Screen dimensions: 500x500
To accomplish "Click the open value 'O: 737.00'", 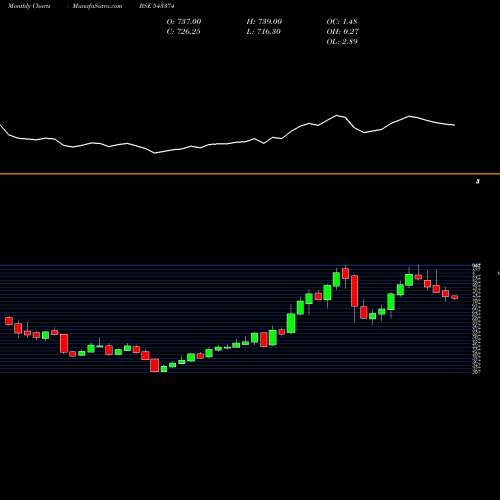I will 184,22.
